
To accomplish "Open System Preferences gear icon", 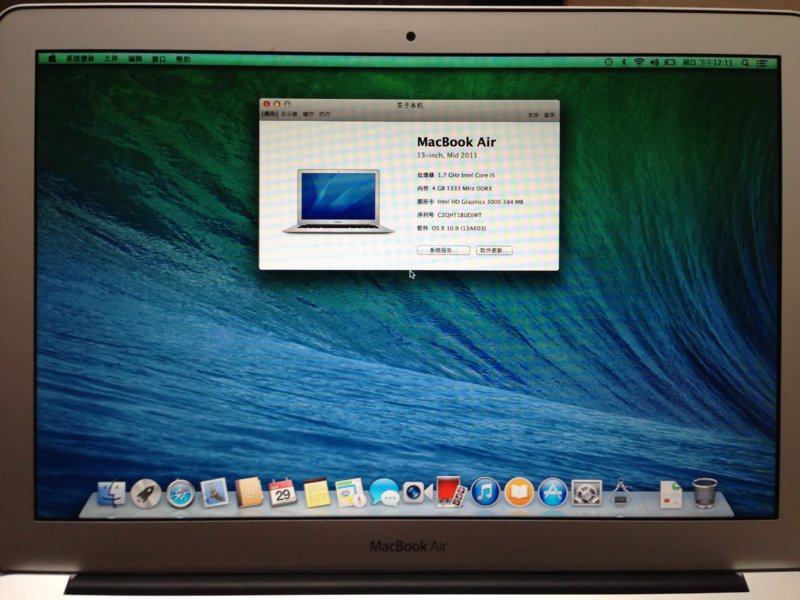I will pos(586,493).
